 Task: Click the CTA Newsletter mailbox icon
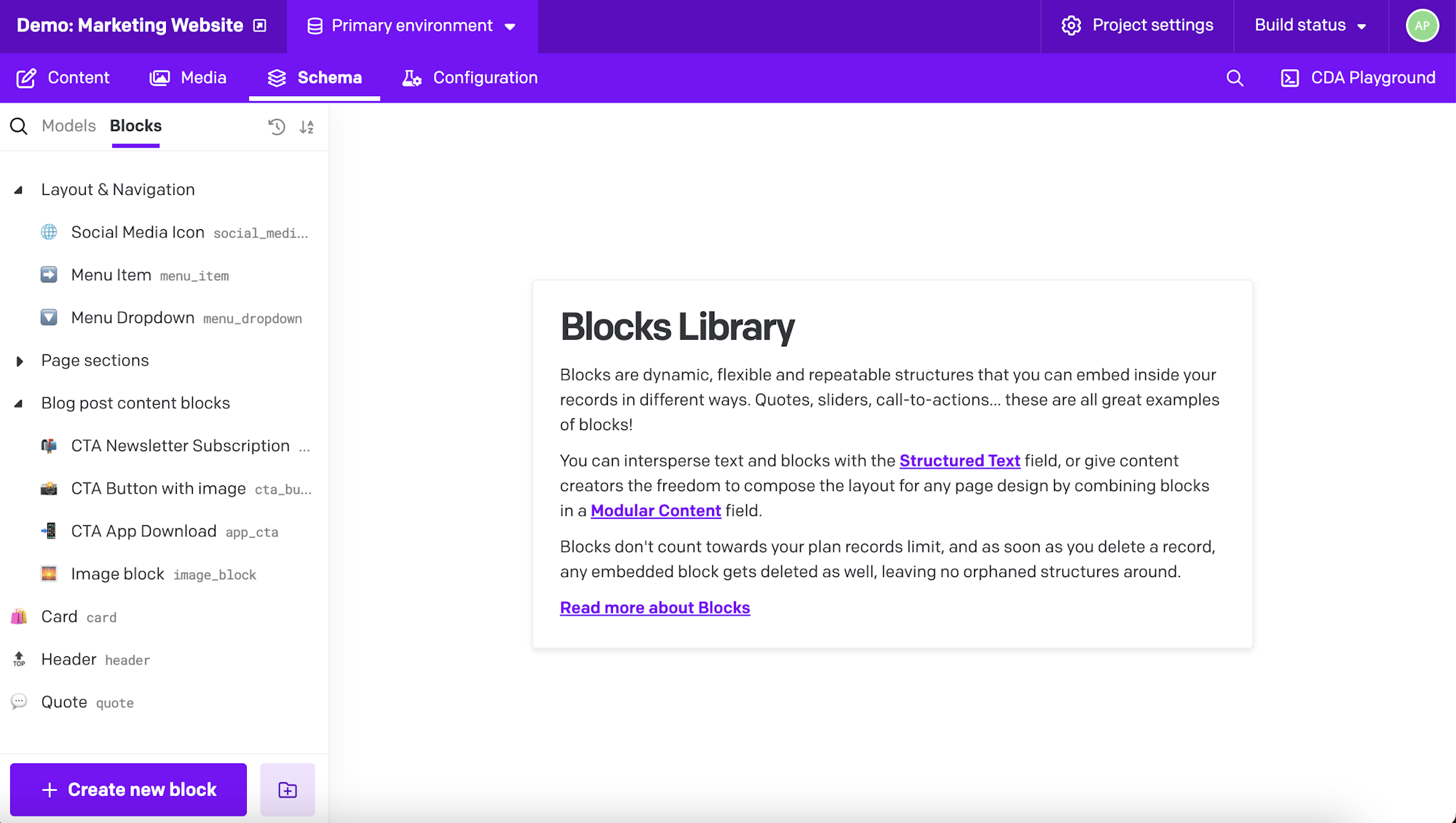49,445
